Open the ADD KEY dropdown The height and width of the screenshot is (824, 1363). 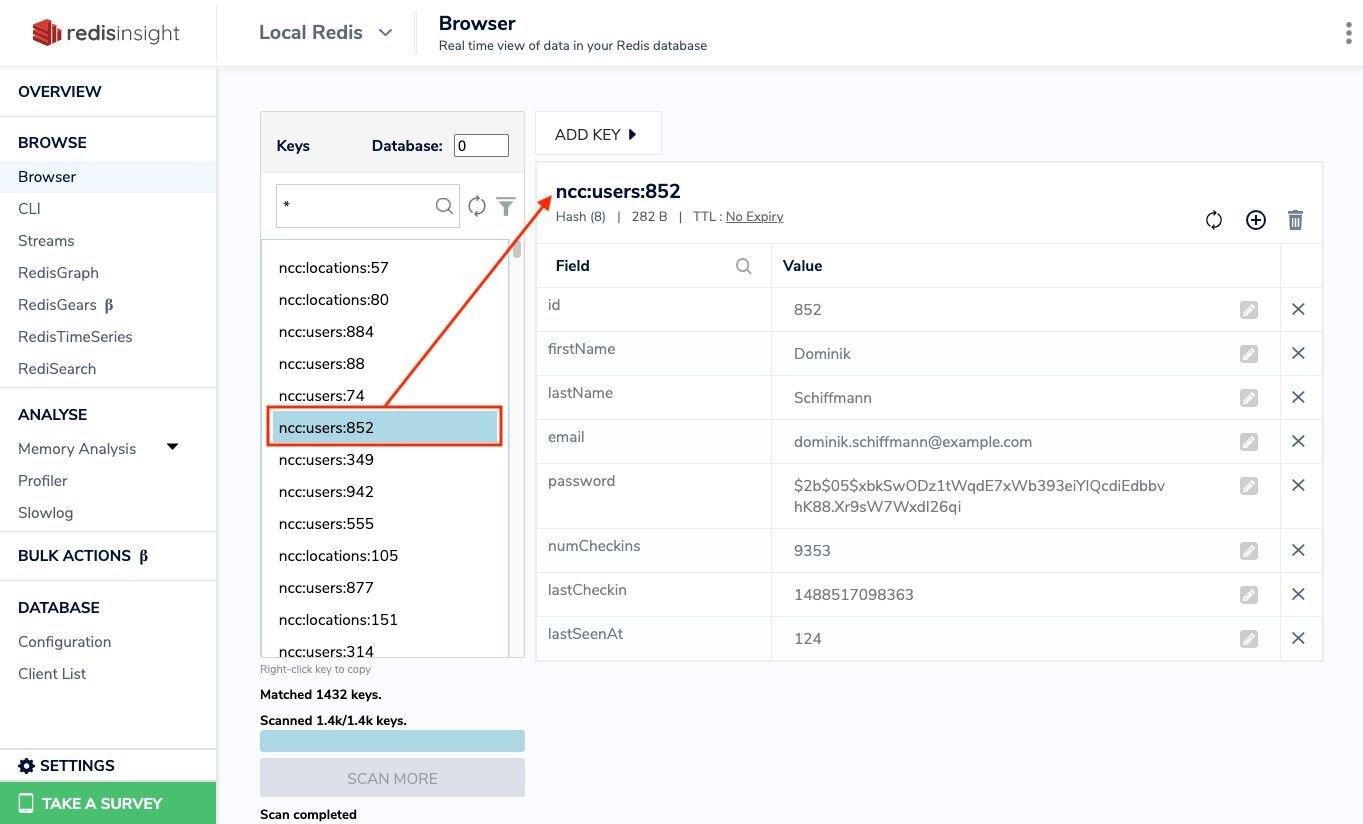click(x=598, y=134)
